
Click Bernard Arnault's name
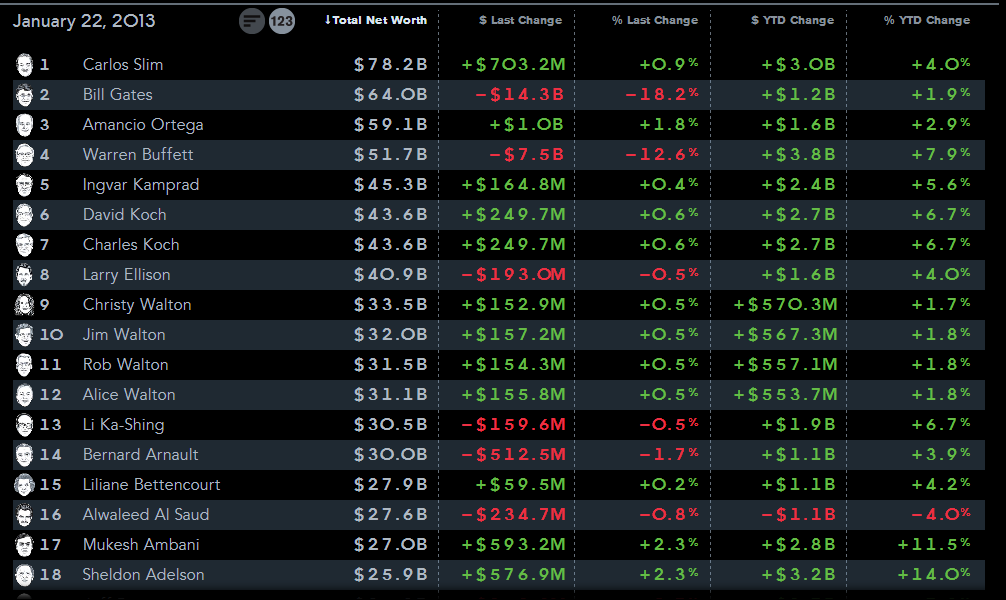[140, 455]
